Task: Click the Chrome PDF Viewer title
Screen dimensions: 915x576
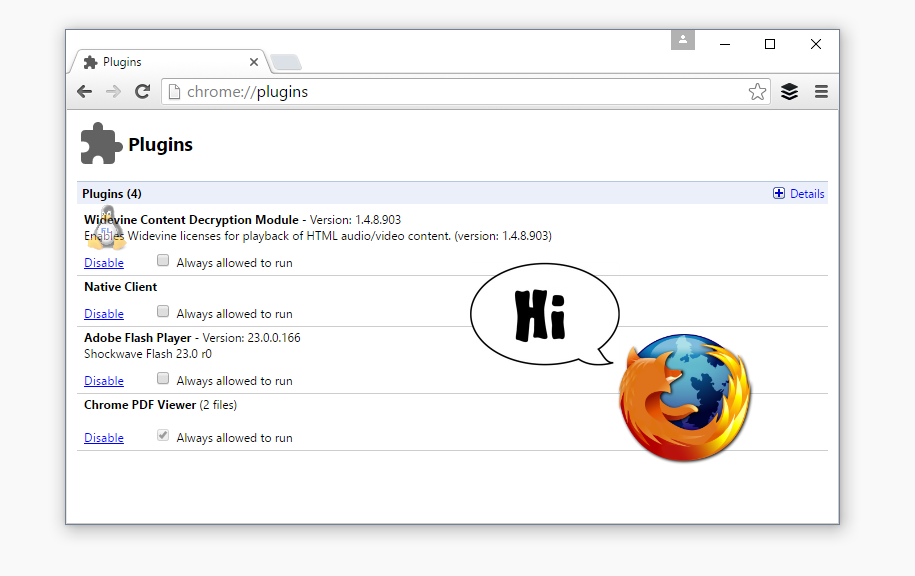Action: pos(140,405)
